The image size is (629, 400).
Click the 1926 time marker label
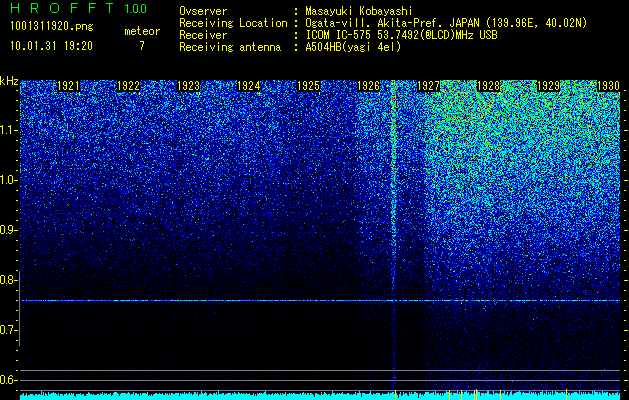[368, 86]
